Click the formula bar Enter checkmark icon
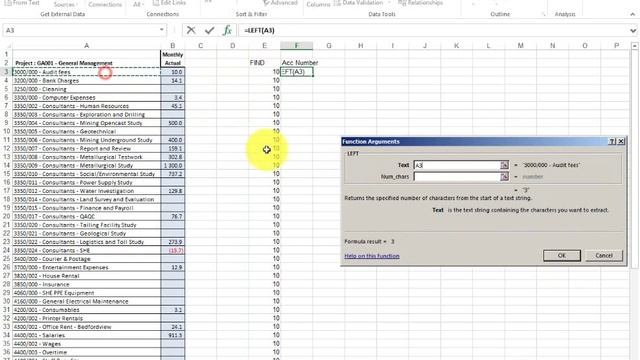This screenshot has width=640, height=360. pos(209,30)
